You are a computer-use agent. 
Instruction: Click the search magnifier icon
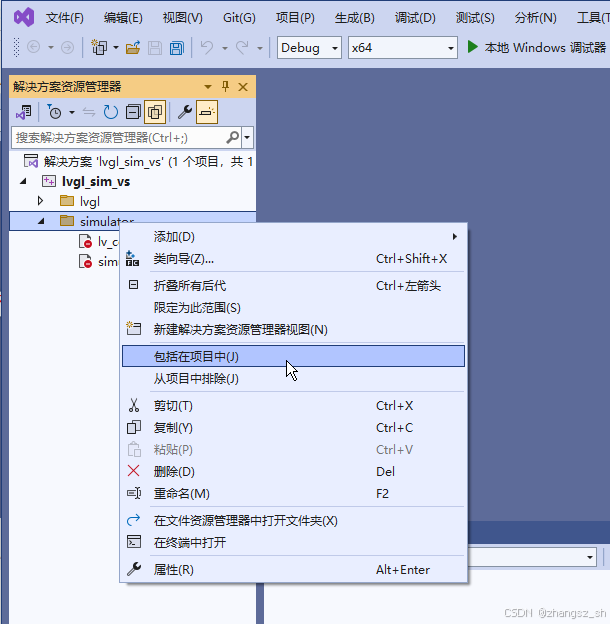tap(233, 138)
